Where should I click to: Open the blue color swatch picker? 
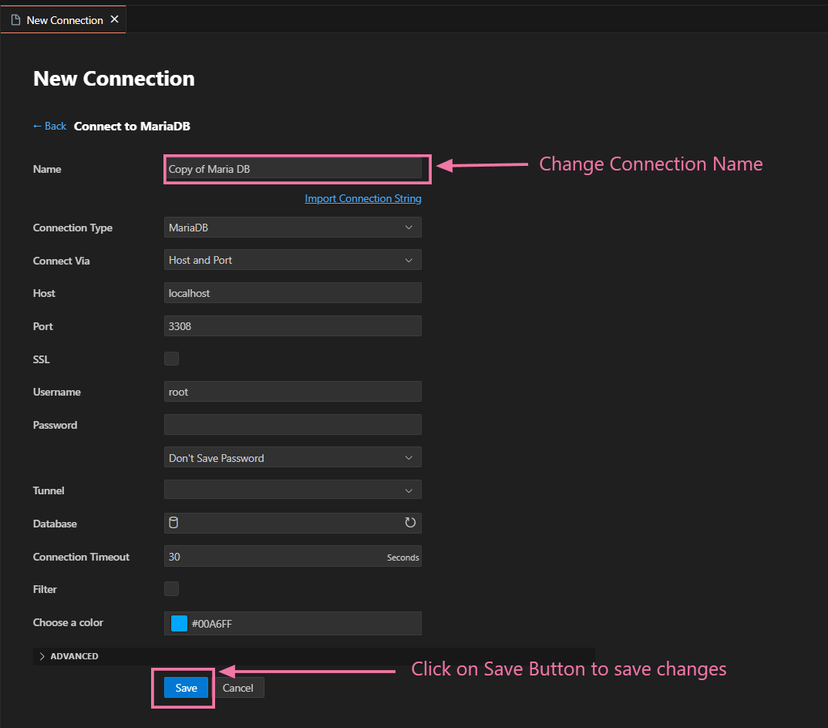point(179,623)
